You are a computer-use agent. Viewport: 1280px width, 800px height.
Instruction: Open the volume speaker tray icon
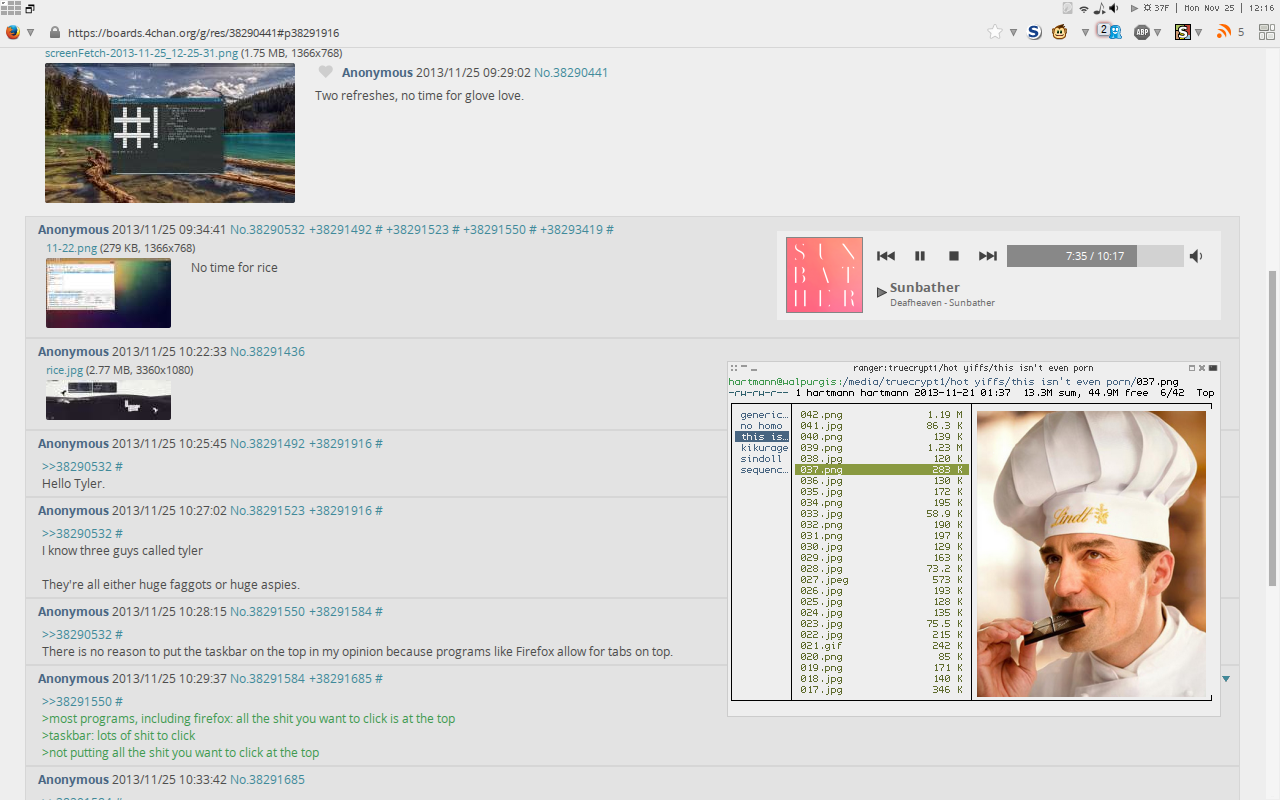point(1114,8)
